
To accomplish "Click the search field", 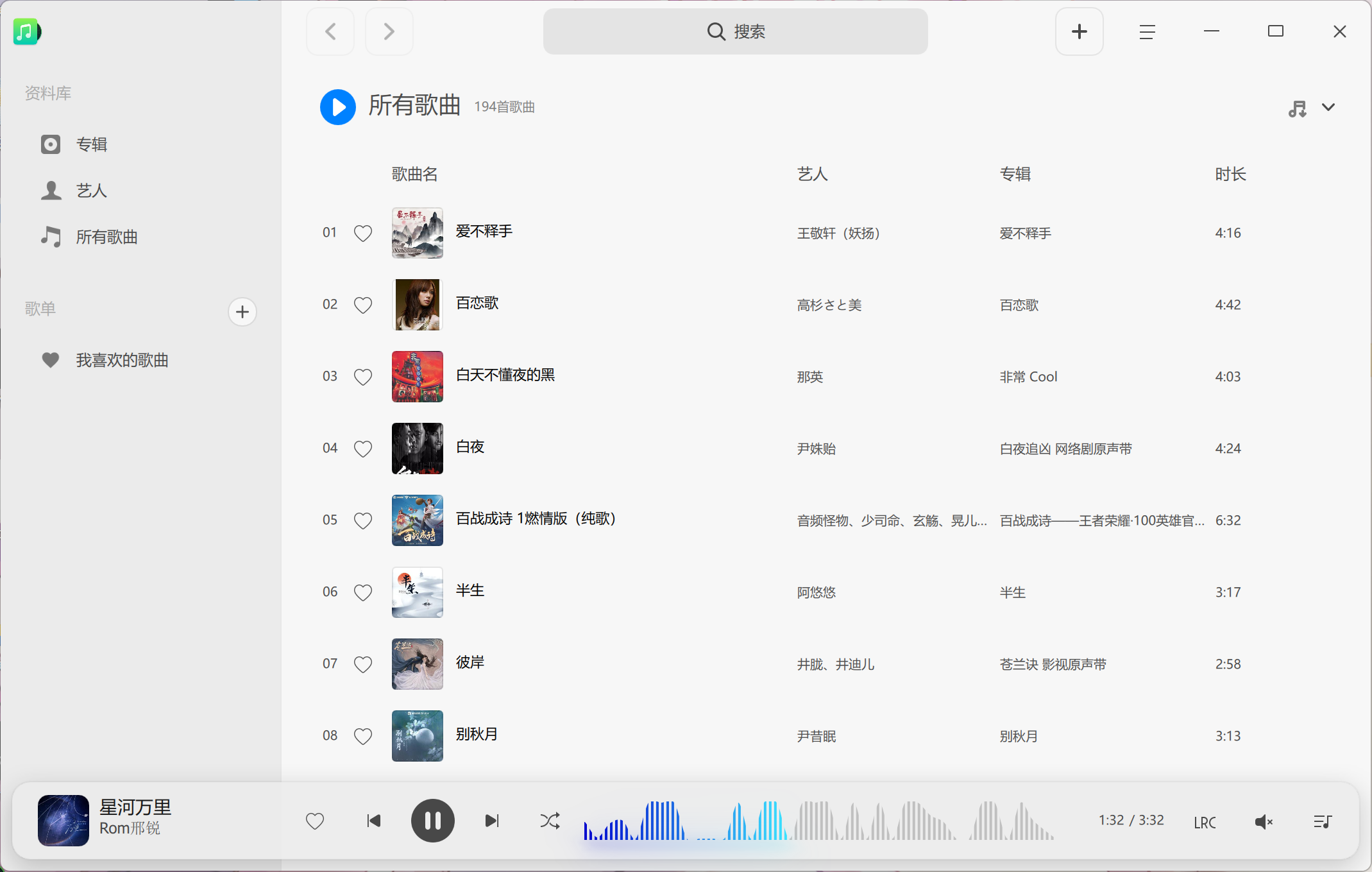I will 736,31.
